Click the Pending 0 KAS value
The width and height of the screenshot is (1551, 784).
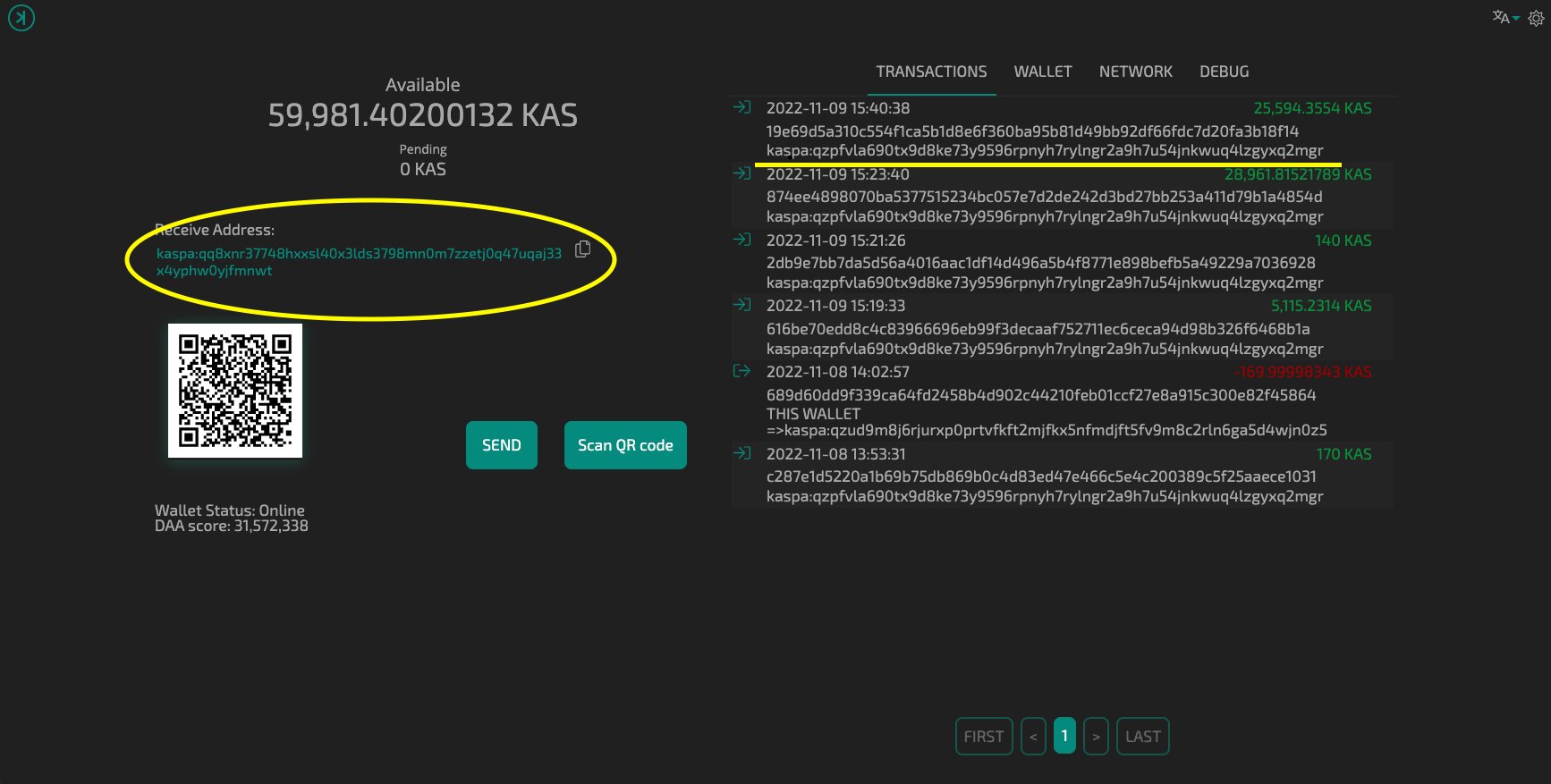tap(423, 169)
